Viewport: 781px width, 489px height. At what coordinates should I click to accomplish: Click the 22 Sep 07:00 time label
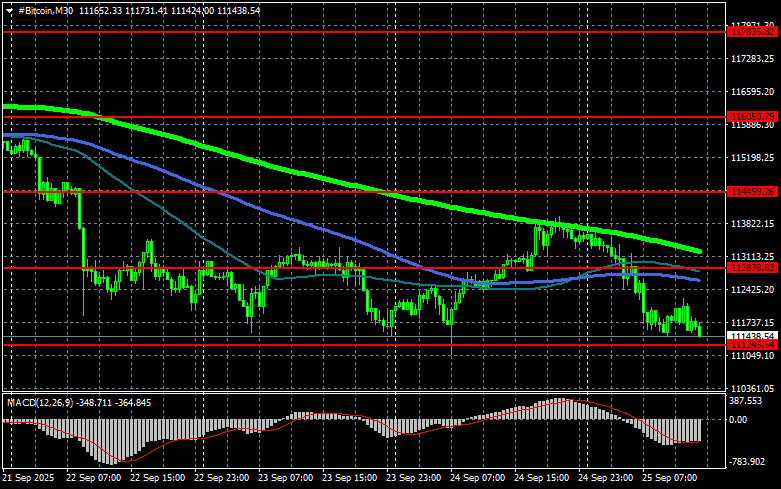[94, 478]
